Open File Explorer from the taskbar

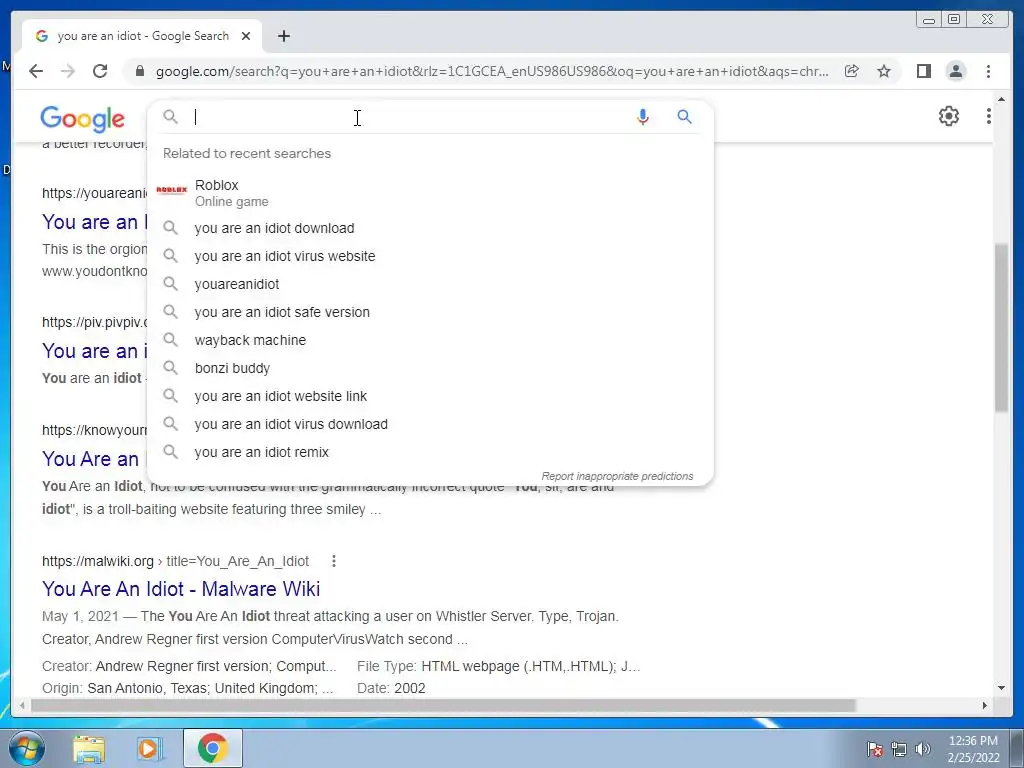[89, 749]
